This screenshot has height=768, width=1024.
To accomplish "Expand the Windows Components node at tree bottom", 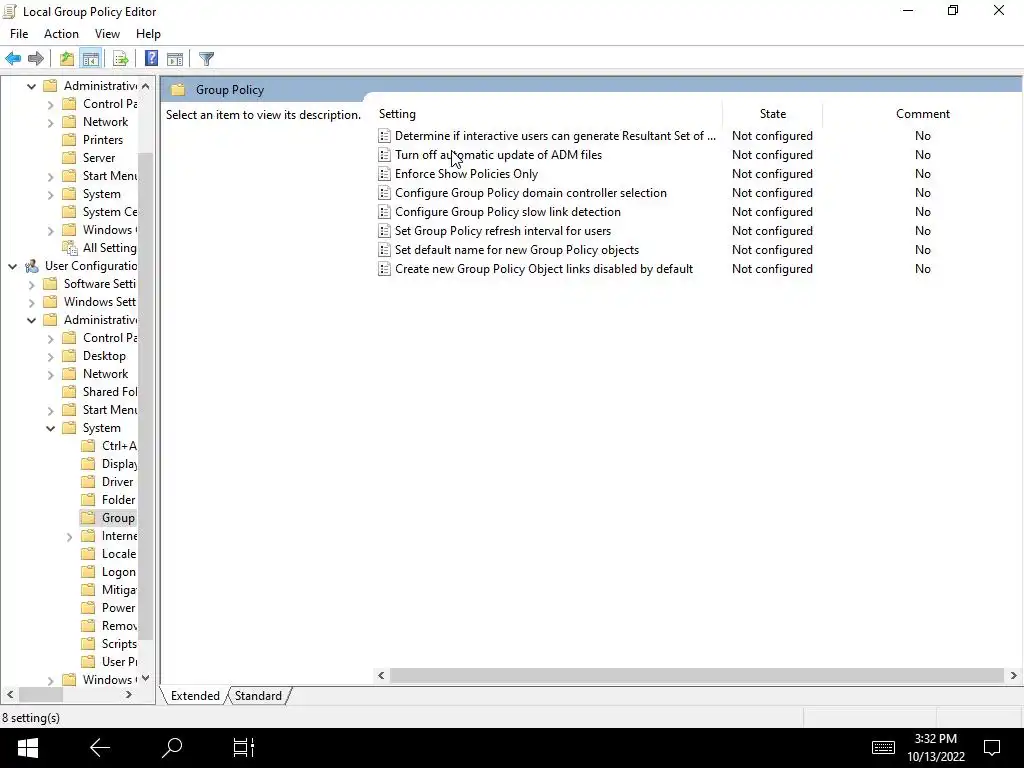I will tap(50, 680).
